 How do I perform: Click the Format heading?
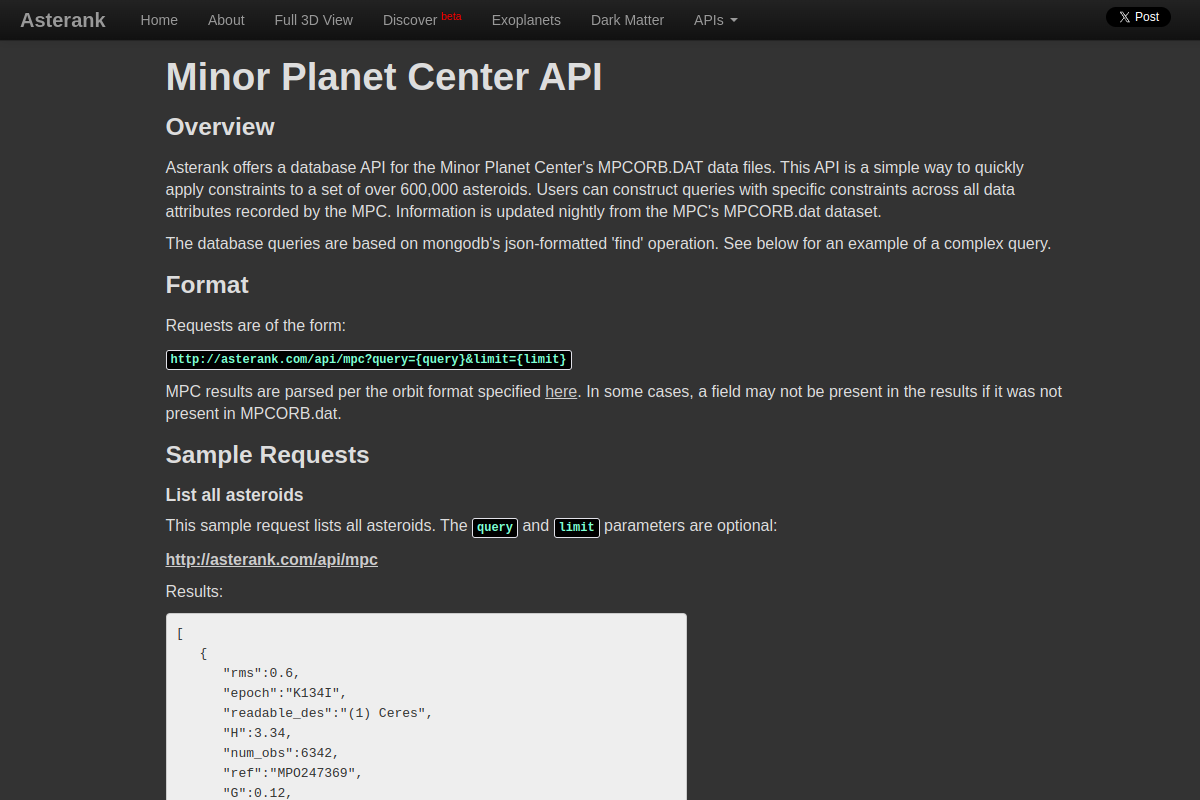(x=207, y=285)
